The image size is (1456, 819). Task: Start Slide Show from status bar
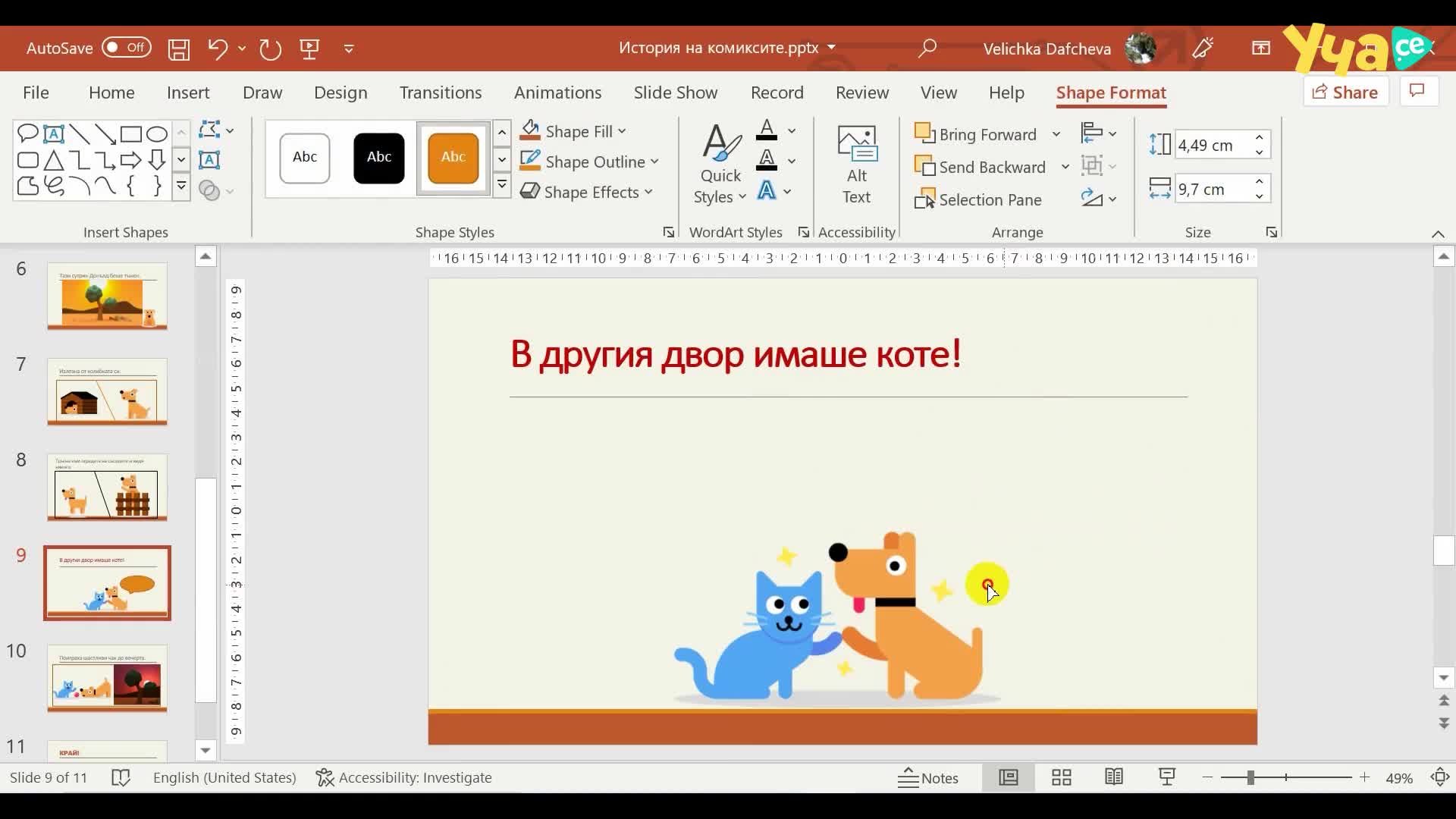[x=1167, y=777]
